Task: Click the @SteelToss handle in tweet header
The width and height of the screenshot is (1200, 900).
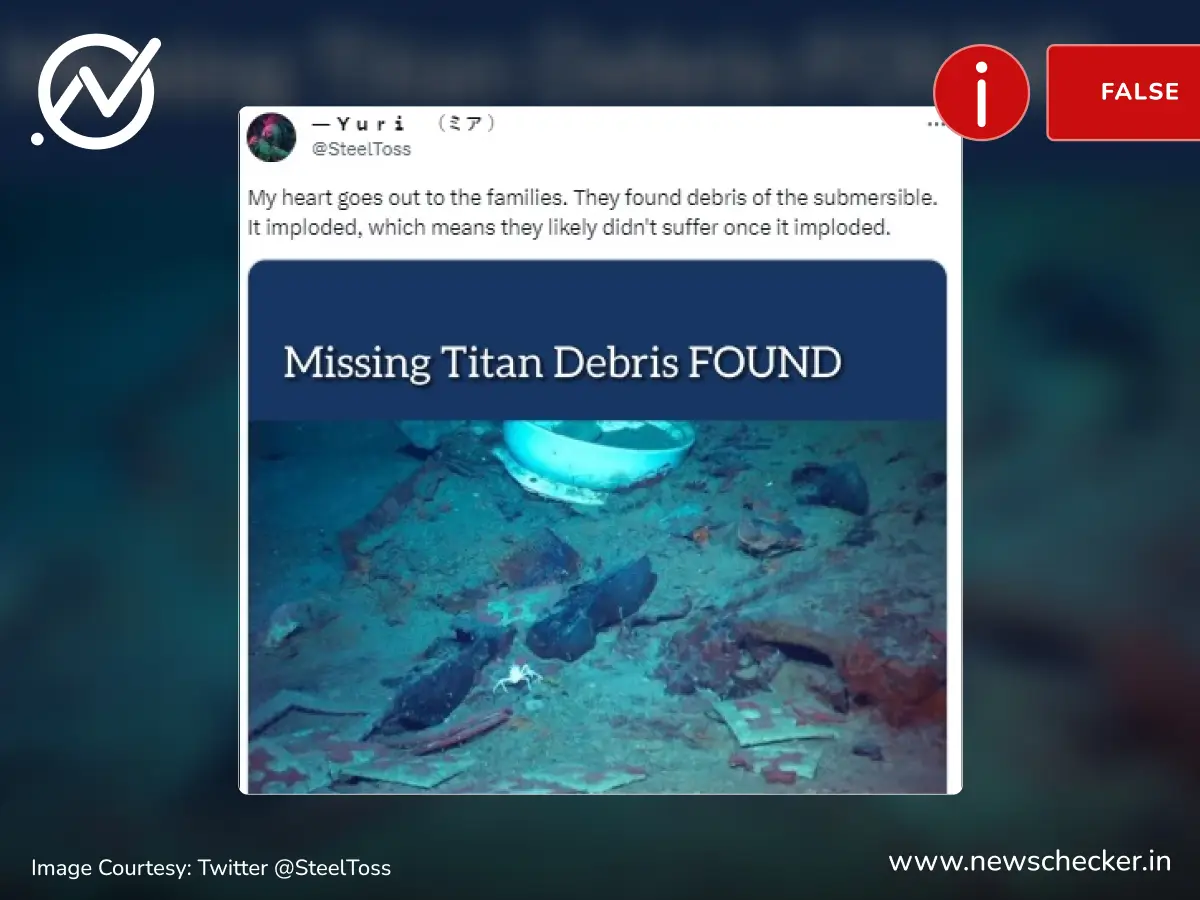Action: click(x=361, y=149)
